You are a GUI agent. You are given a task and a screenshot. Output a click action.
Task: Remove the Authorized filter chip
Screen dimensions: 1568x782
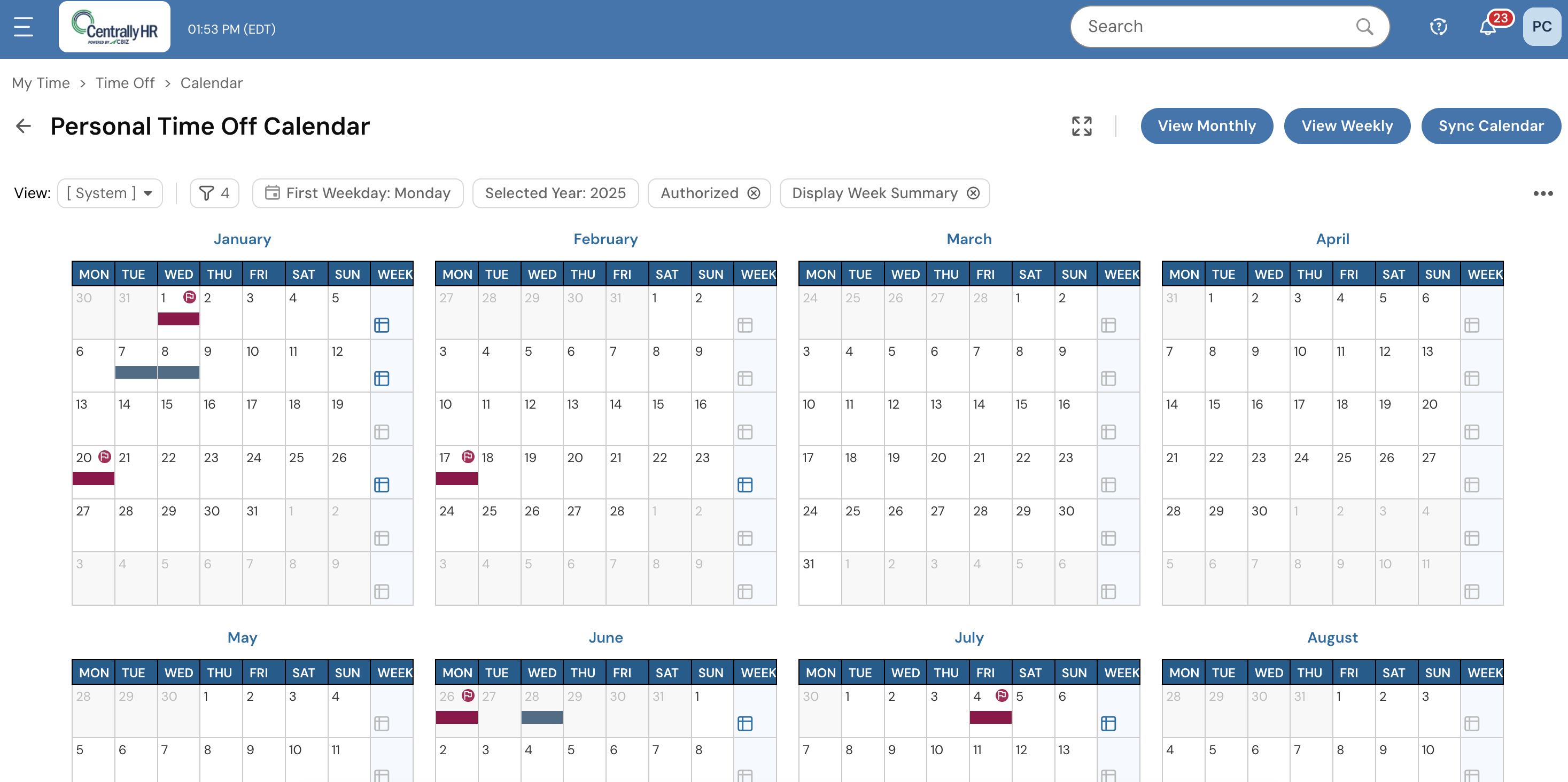click(x=754, y=193)
